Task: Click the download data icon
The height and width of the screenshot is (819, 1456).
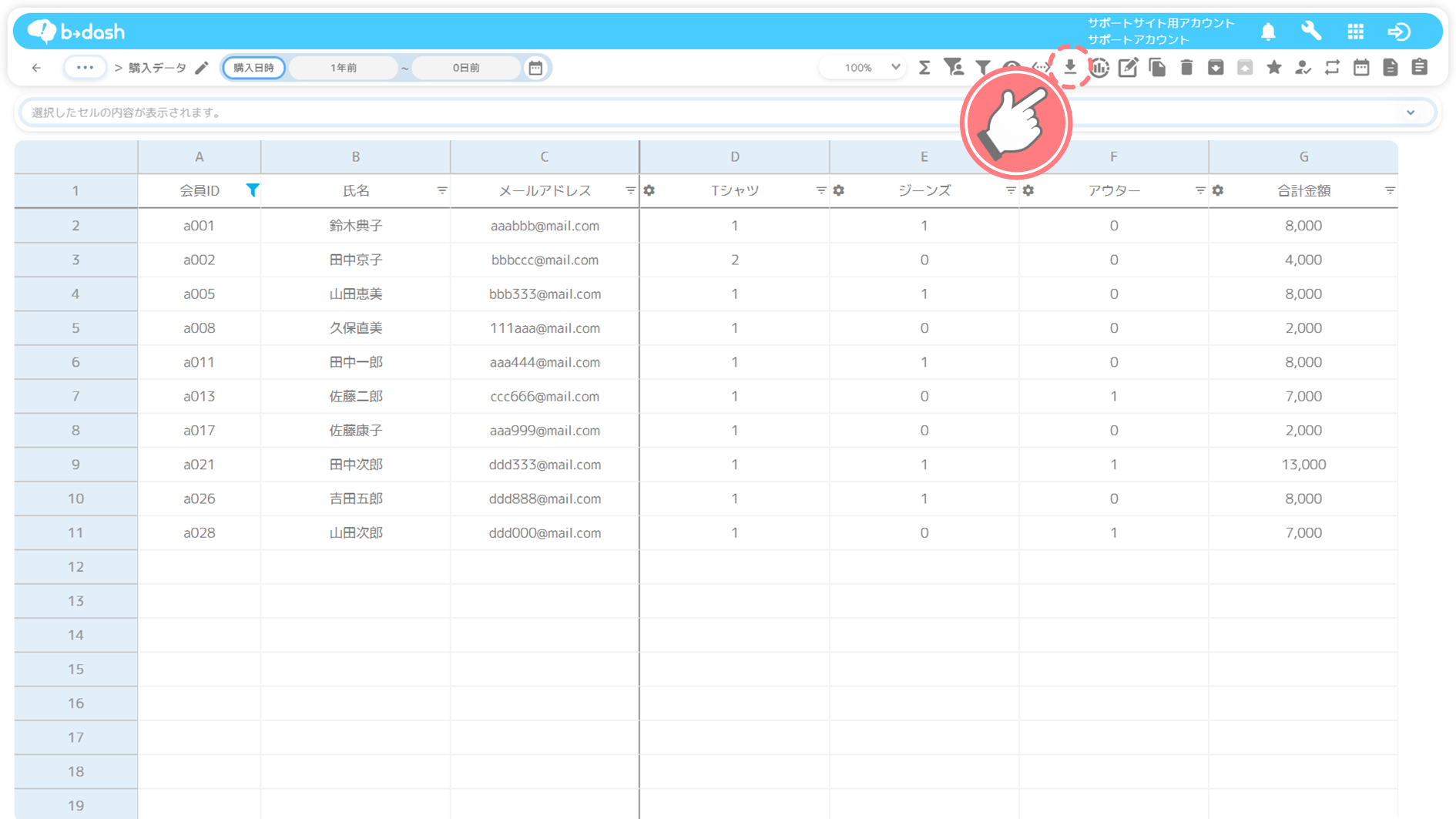Action: point(1070,68)
